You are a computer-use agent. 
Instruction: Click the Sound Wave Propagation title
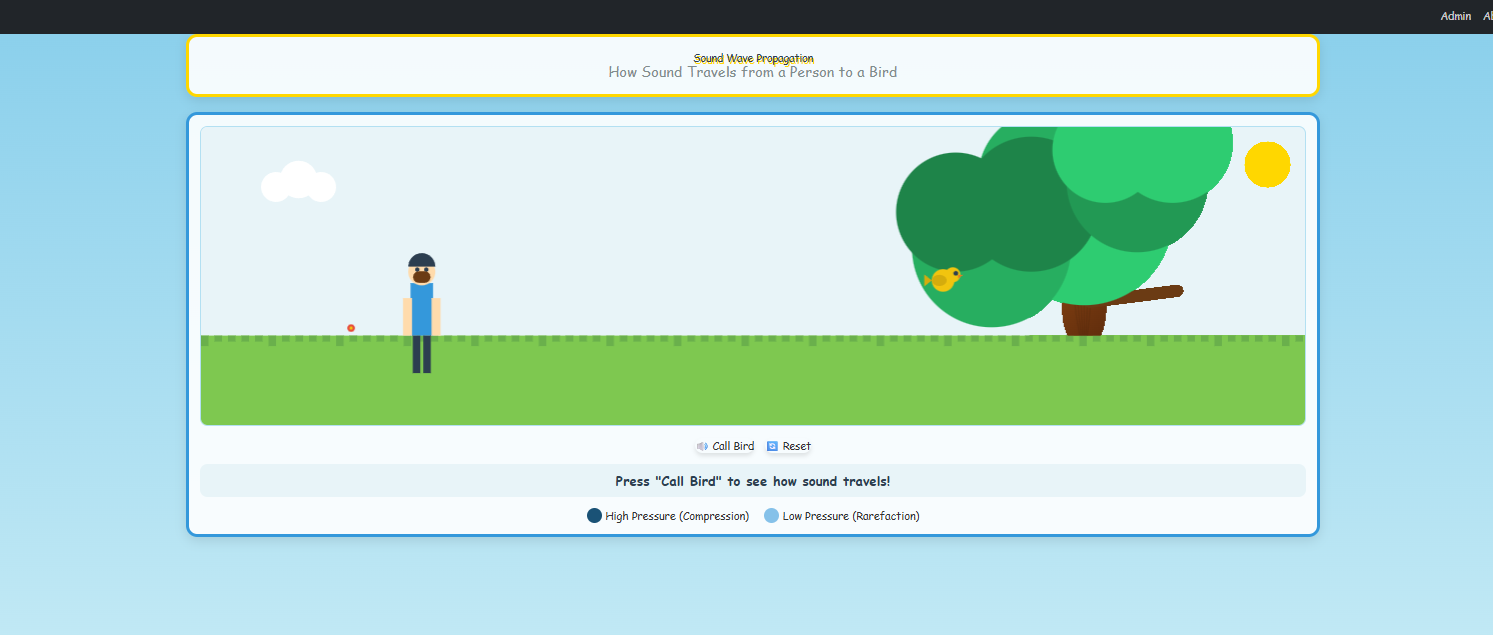pos(753,58)
